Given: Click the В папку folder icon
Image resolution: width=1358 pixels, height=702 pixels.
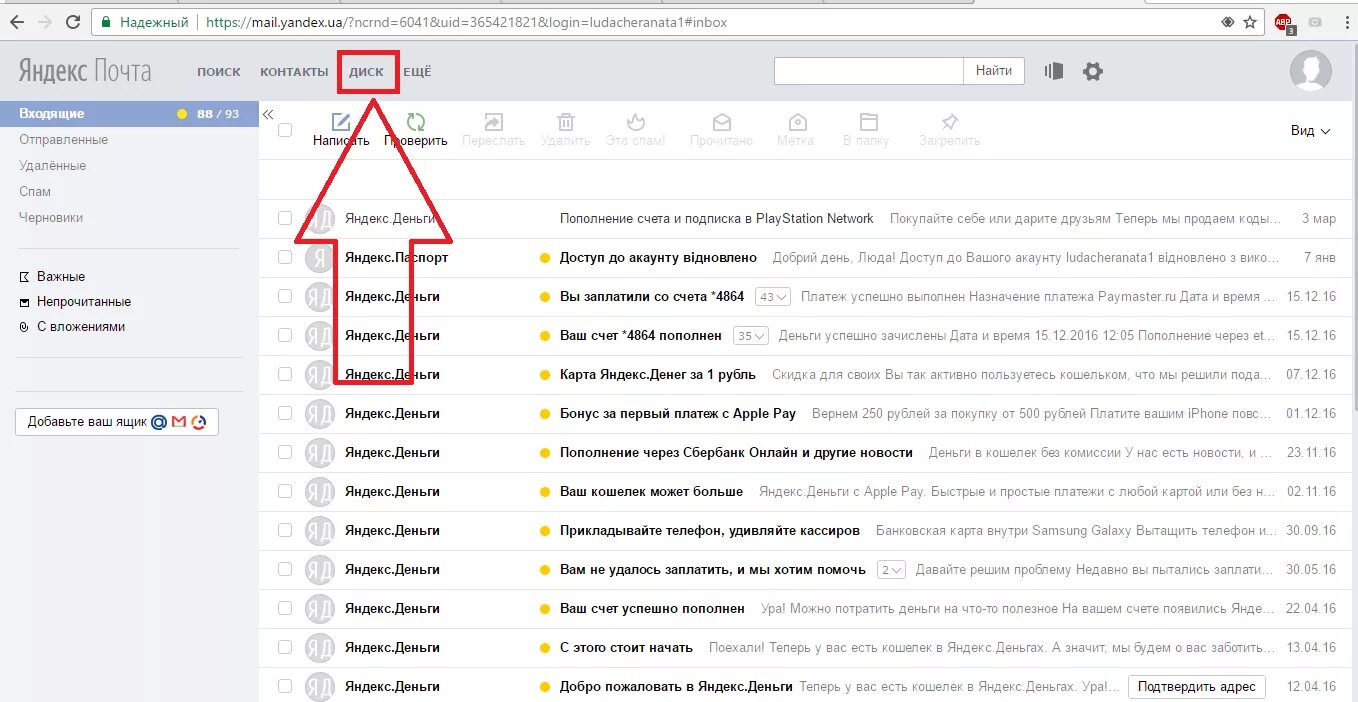Looking at the screenshot, I should point(868,122).
